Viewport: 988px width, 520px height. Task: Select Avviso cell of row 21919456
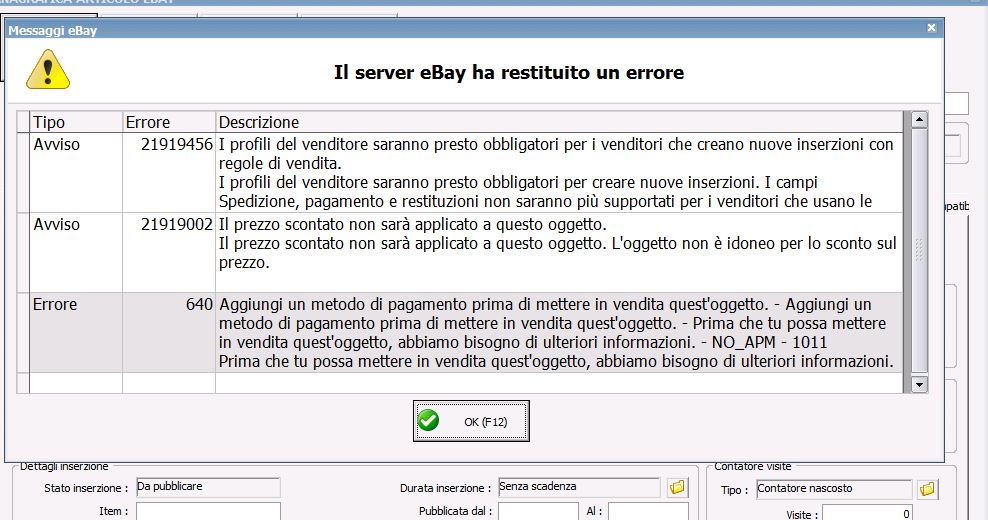(x=76, y=172)
